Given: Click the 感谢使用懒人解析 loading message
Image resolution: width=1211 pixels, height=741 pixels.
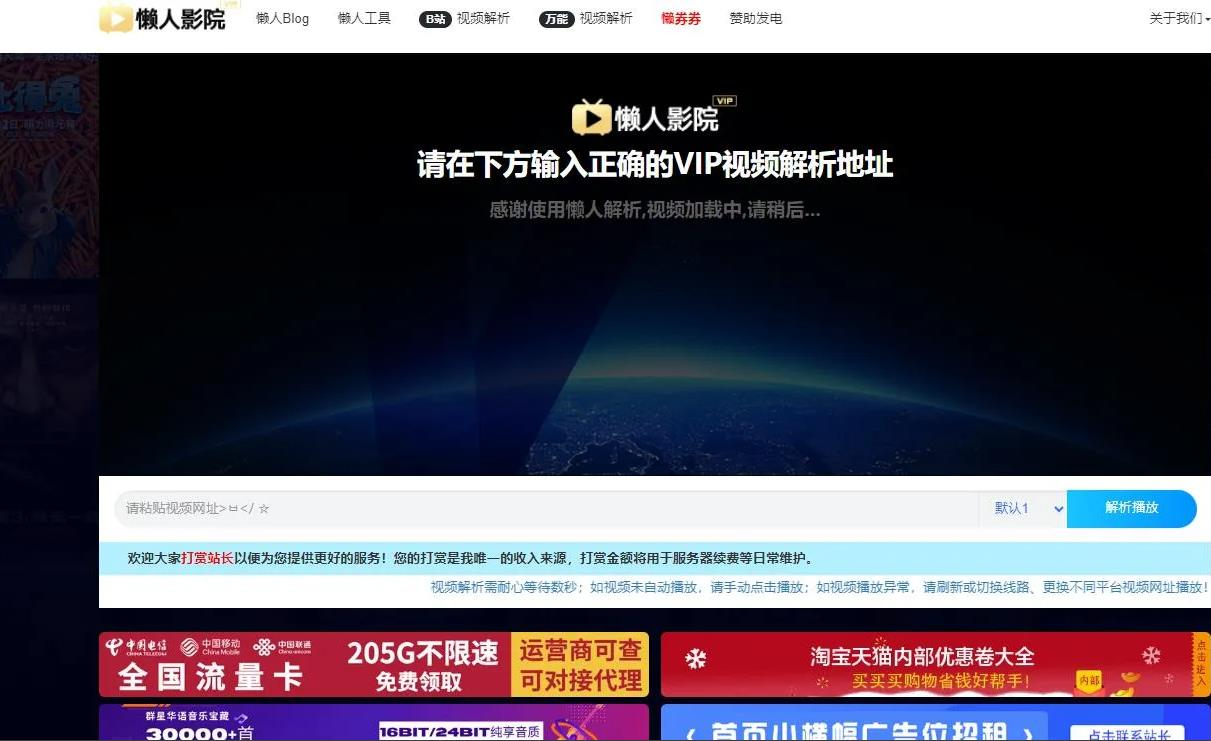Looking at the screenshot, I should click(655, 211).
